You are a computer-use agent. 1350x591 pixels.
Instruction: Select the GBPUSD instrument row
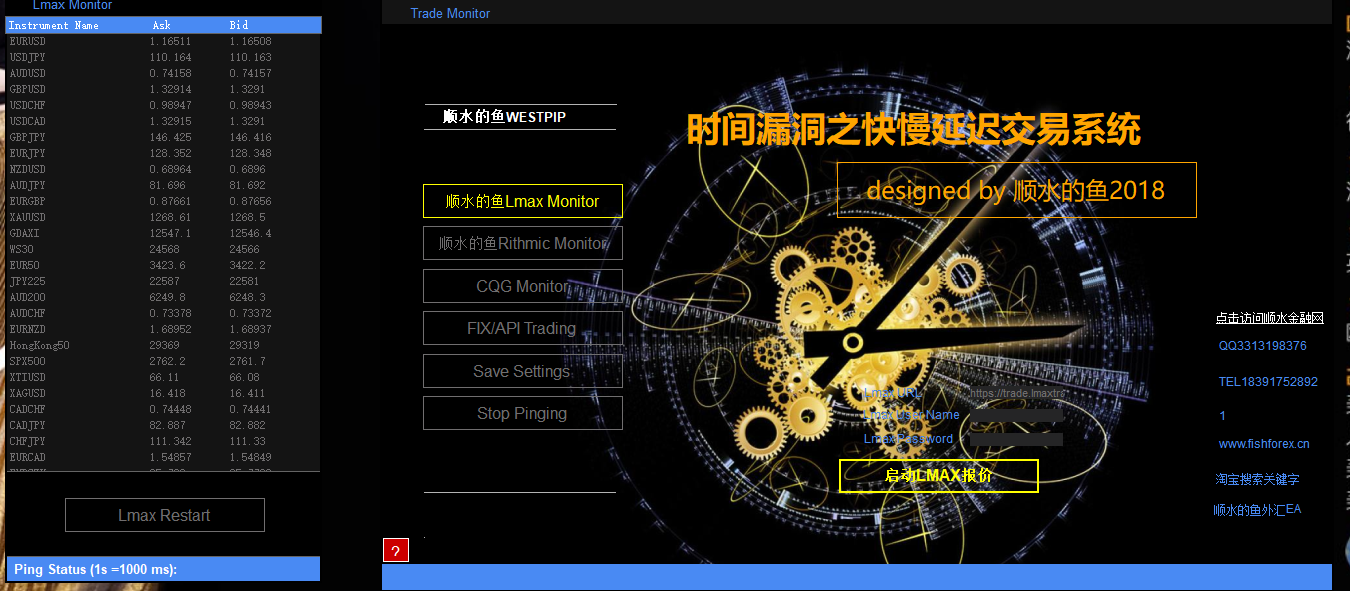pyautogui.click(x=163, y=89)
